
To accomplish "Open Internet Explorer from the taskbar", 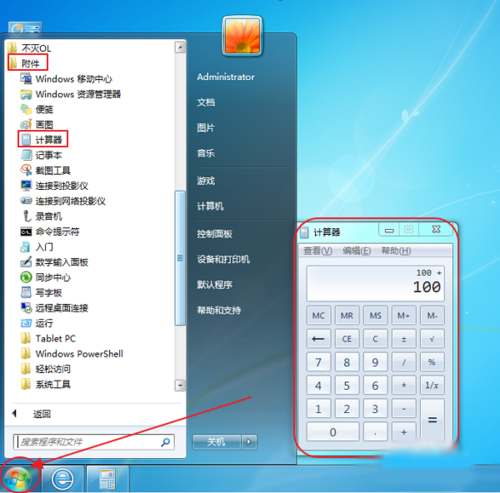I will pyautogui.click(x=63, y=479).
